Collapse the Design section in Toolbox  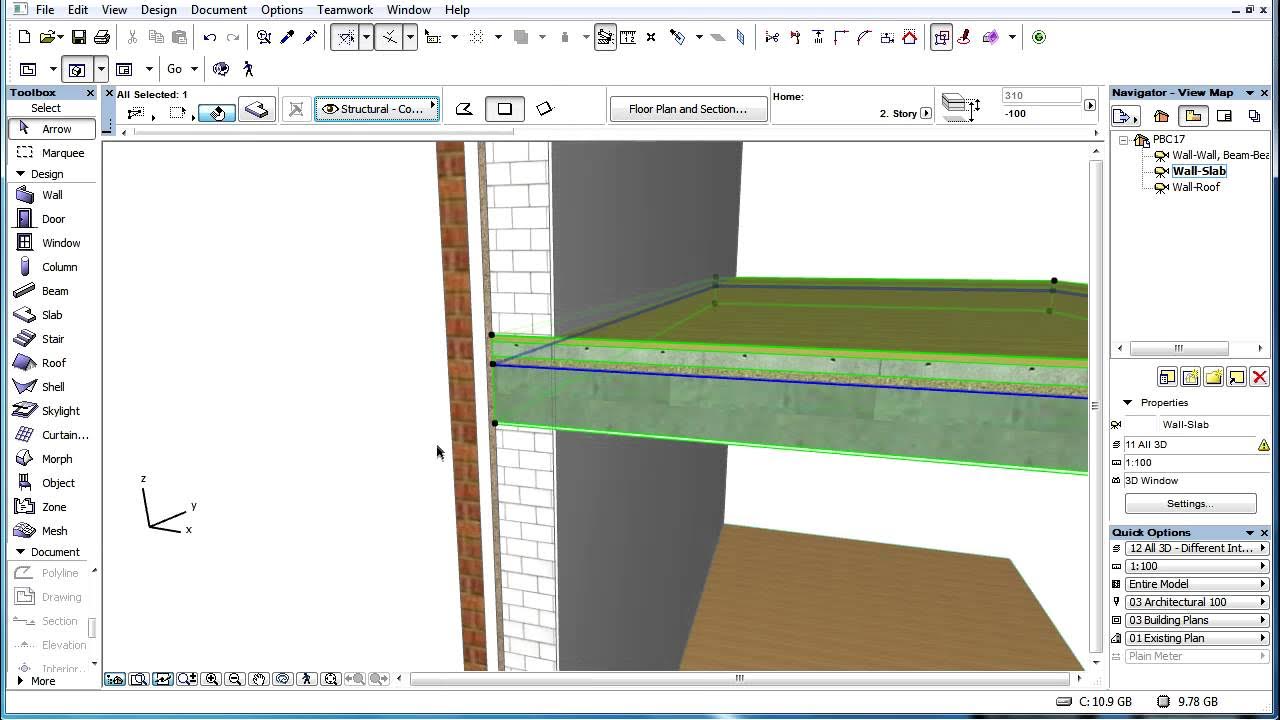[20, 174]
